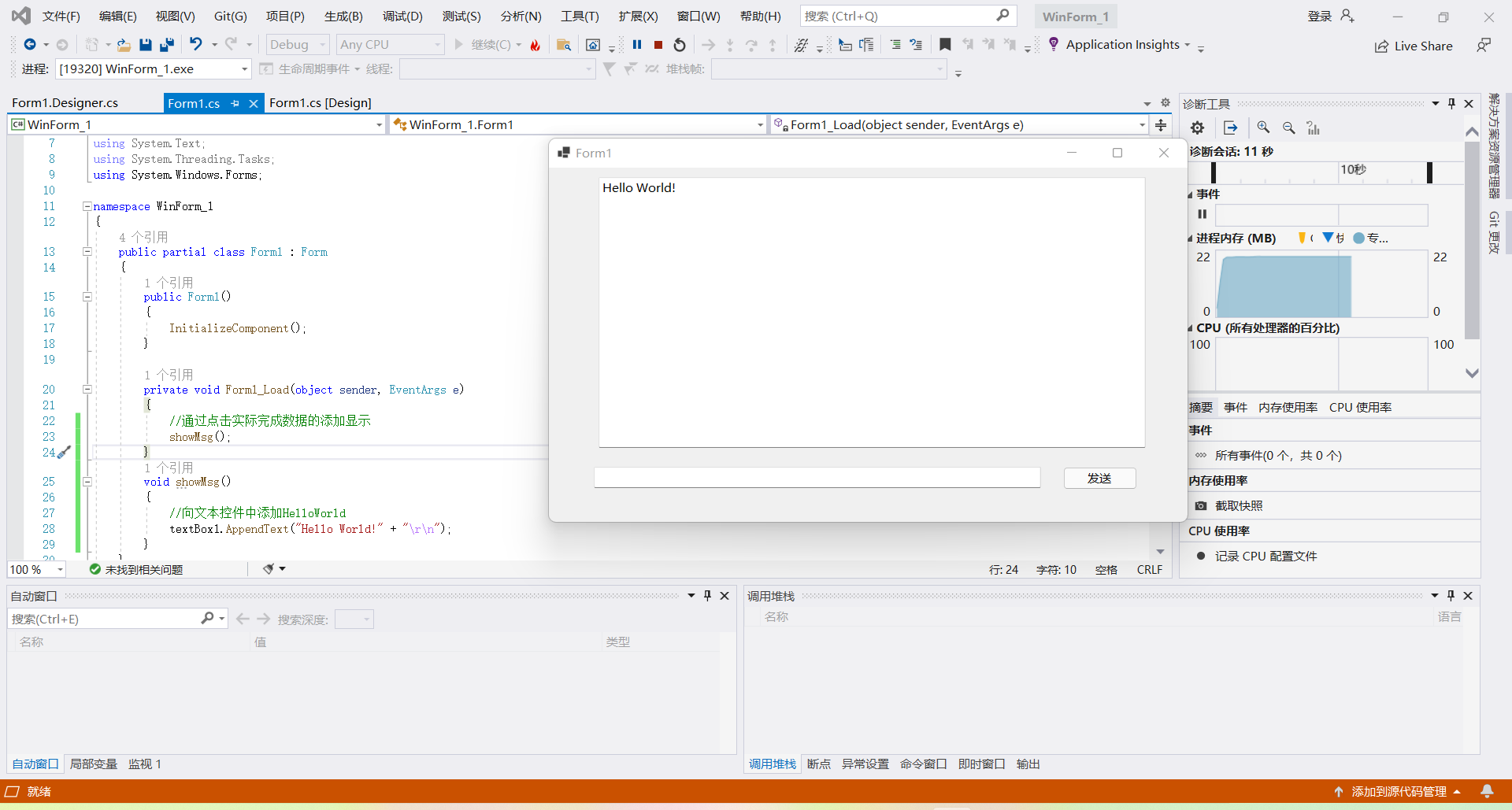Click the reset zoom chart icon in diagnostics

tap(1314, 128)
